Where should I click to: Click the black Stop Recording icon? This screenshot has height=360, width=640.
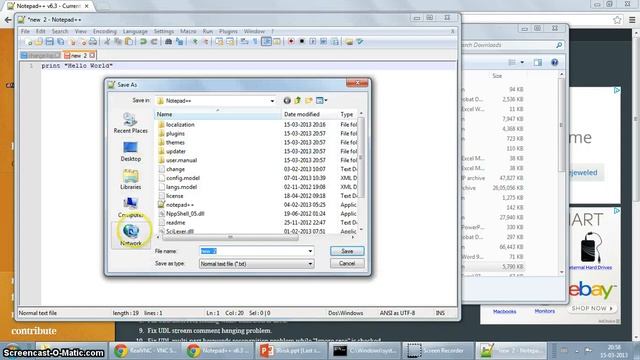click(302, 42)
